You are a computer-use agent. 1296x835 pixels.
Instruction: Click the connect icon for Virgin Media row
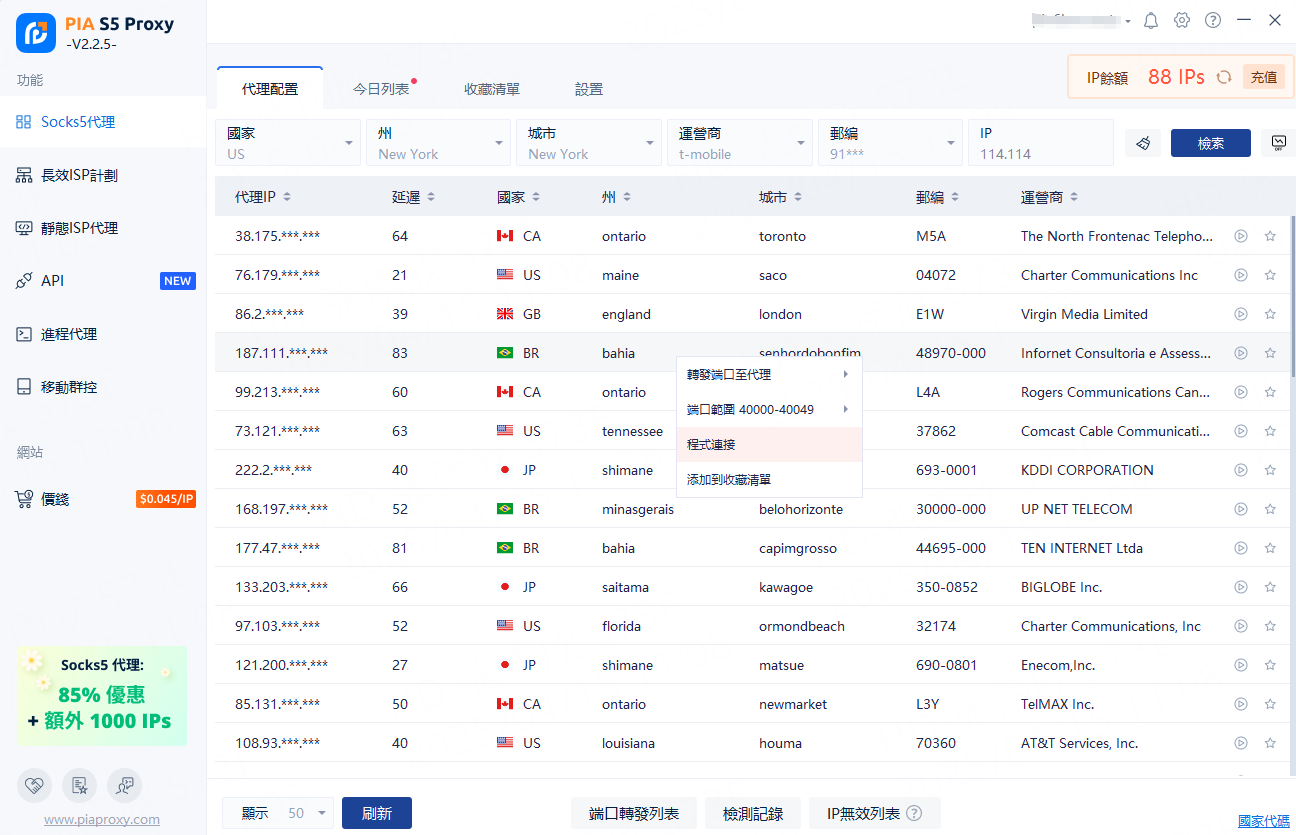pyautogui.click(x=1241, y=314)
